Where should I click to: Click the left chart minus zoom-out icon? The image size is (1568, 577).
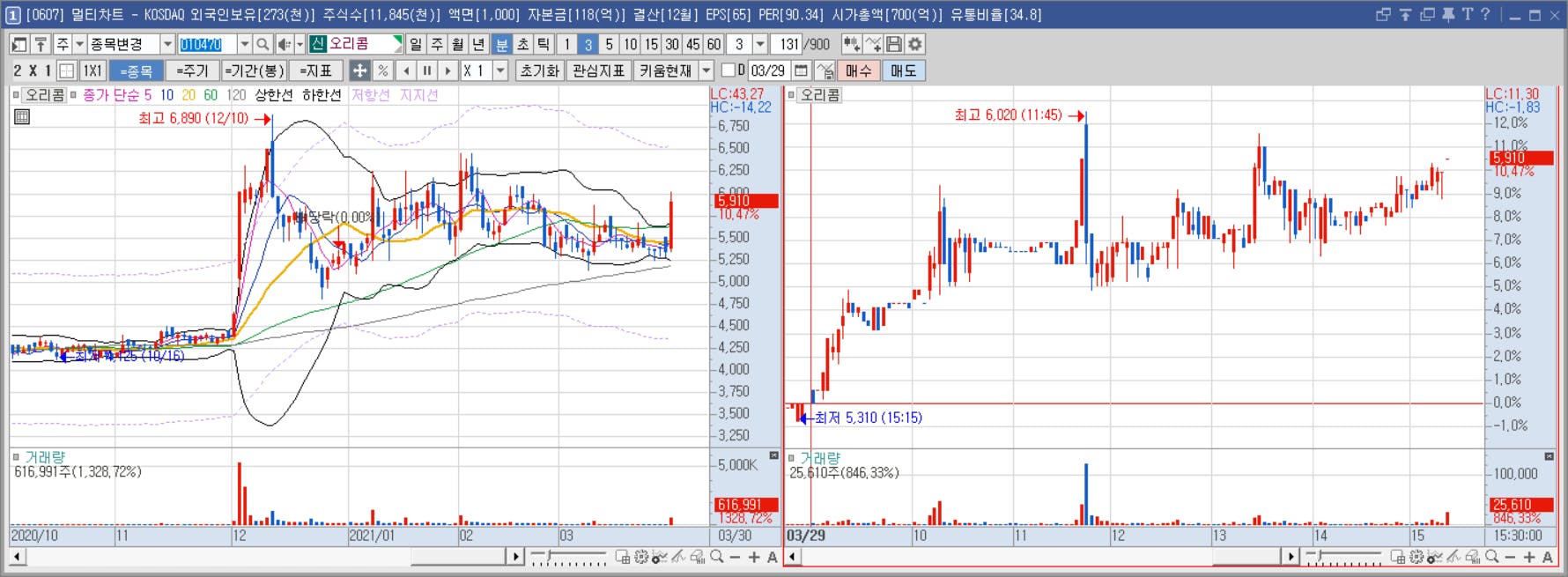pos(736,557)
